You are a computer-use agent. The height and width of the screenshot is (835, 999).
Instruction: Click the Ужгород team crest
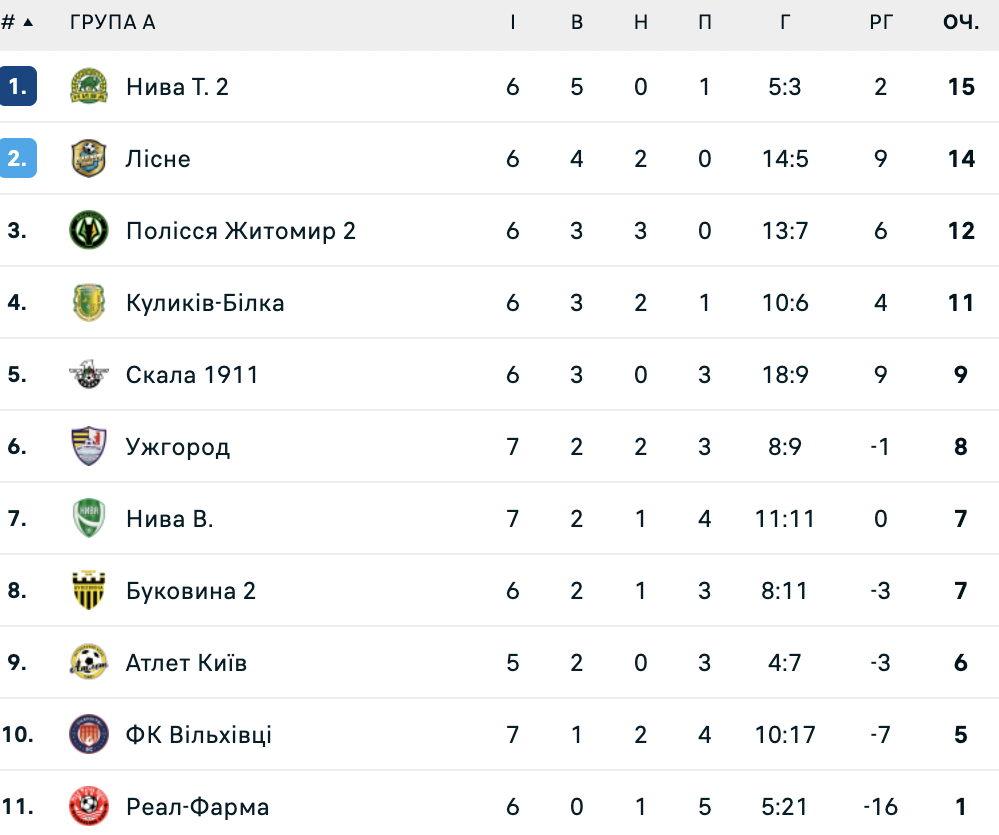pos(89,447)
